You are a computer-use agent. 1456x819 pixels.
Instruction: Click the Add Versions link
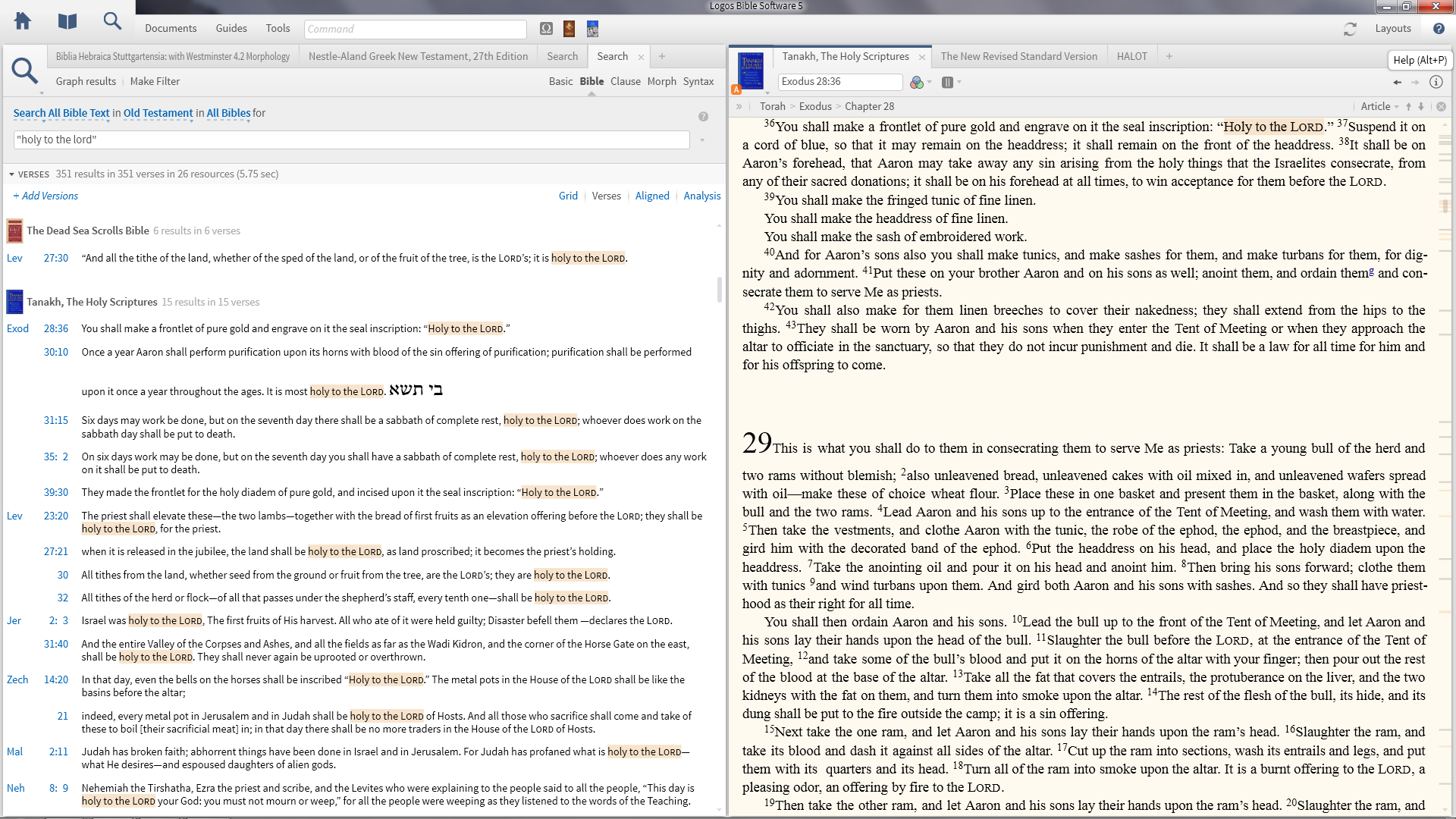click(x=45, y=196)
